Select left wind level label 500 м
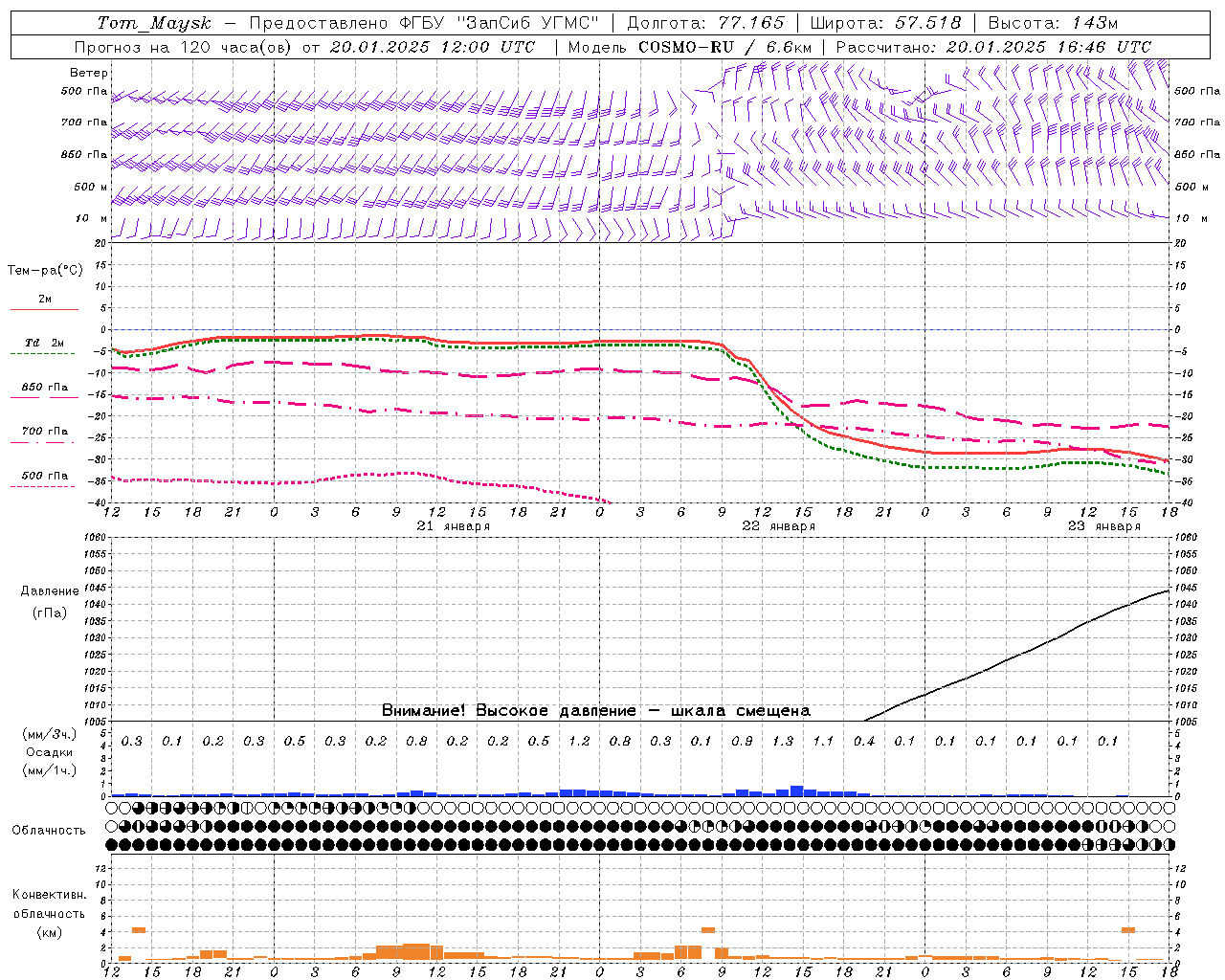The height and width of the screenshot is (980, 1225). tap(91, 187)
